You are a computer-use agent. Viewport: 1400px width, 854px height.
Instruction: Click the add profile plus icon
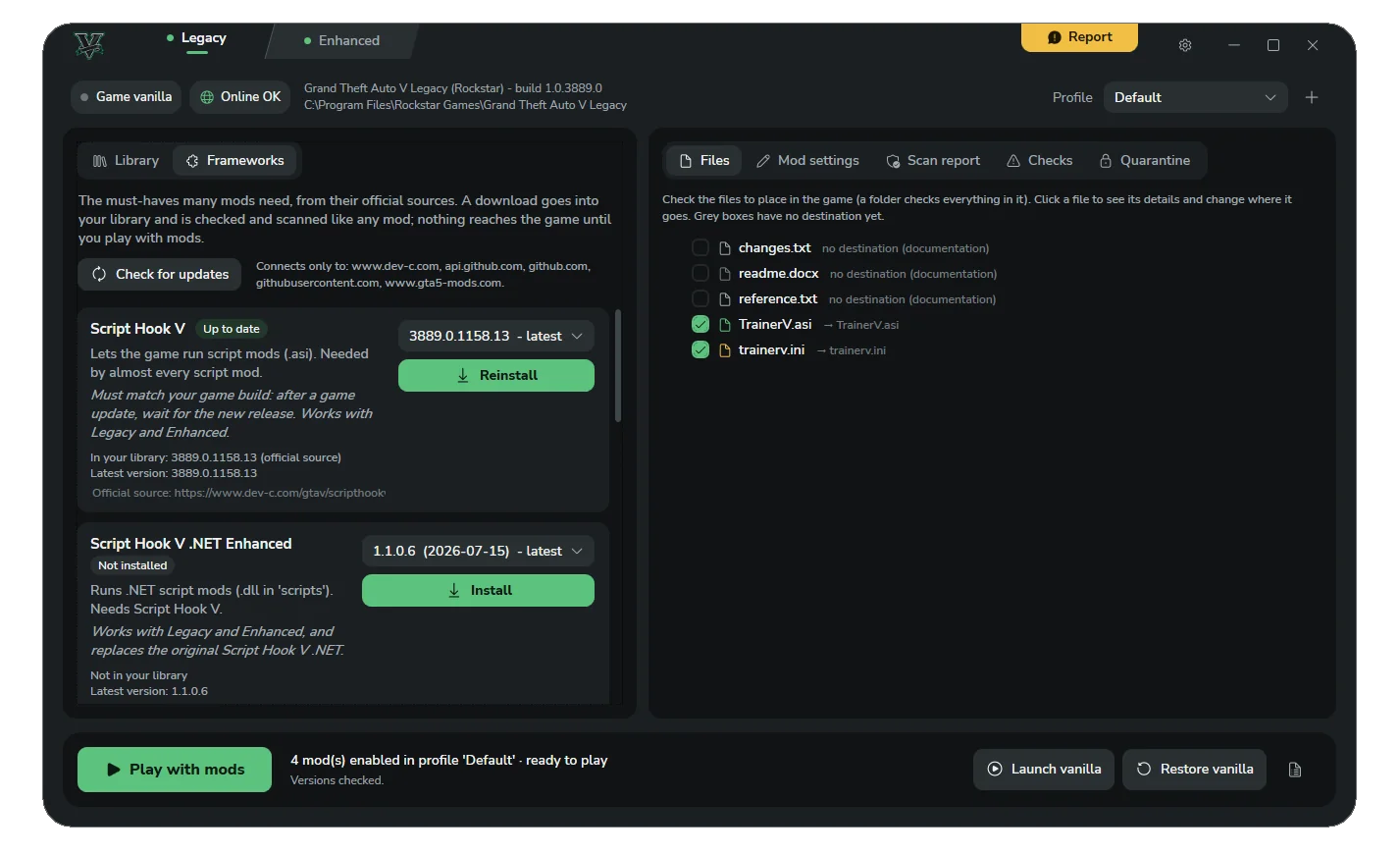tap(1312, 97)
